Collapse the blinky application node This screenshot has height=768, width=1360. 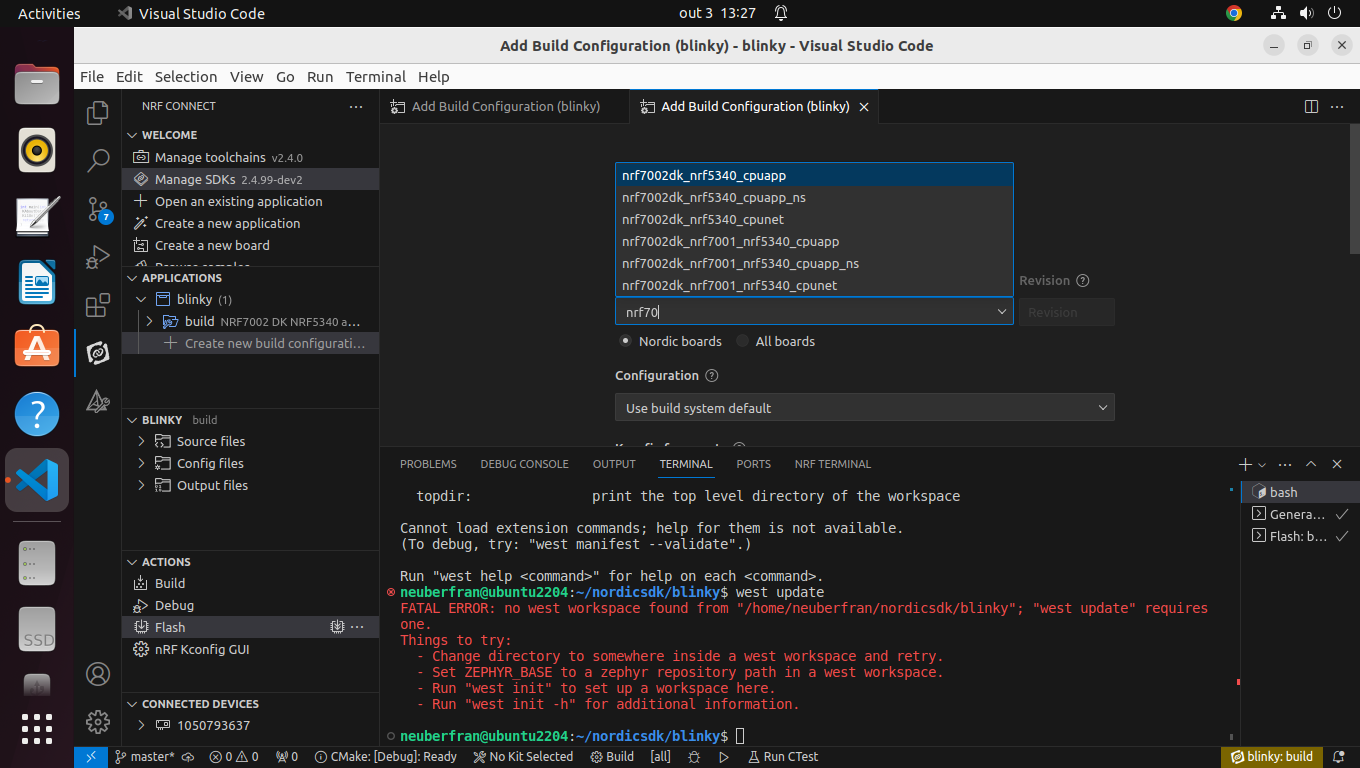141,299
